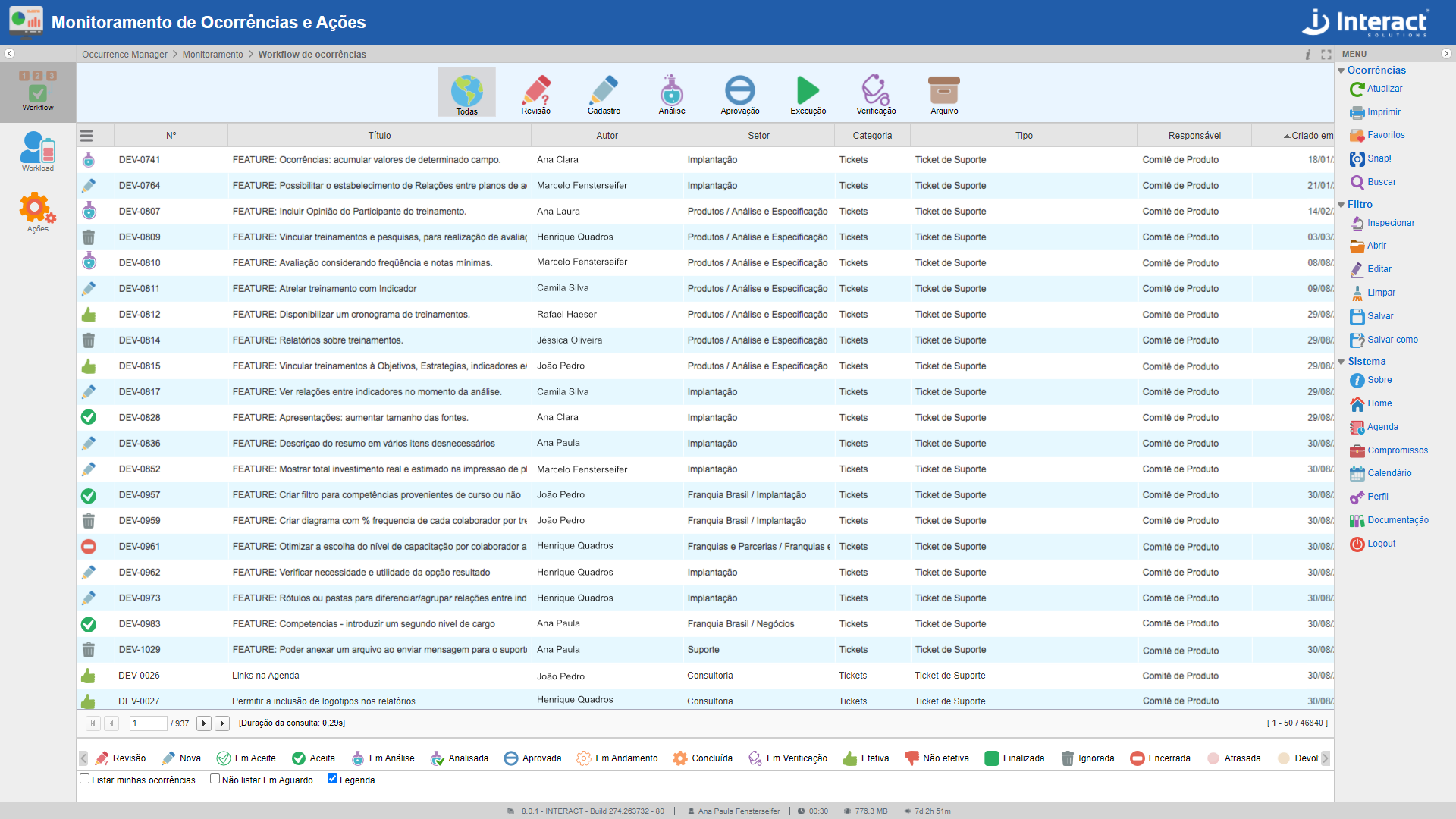Image resolution: width=1456 pixels, height=819 pixels.
Task: Open occurrence row DEV-0961
Action: click(705, 547)
